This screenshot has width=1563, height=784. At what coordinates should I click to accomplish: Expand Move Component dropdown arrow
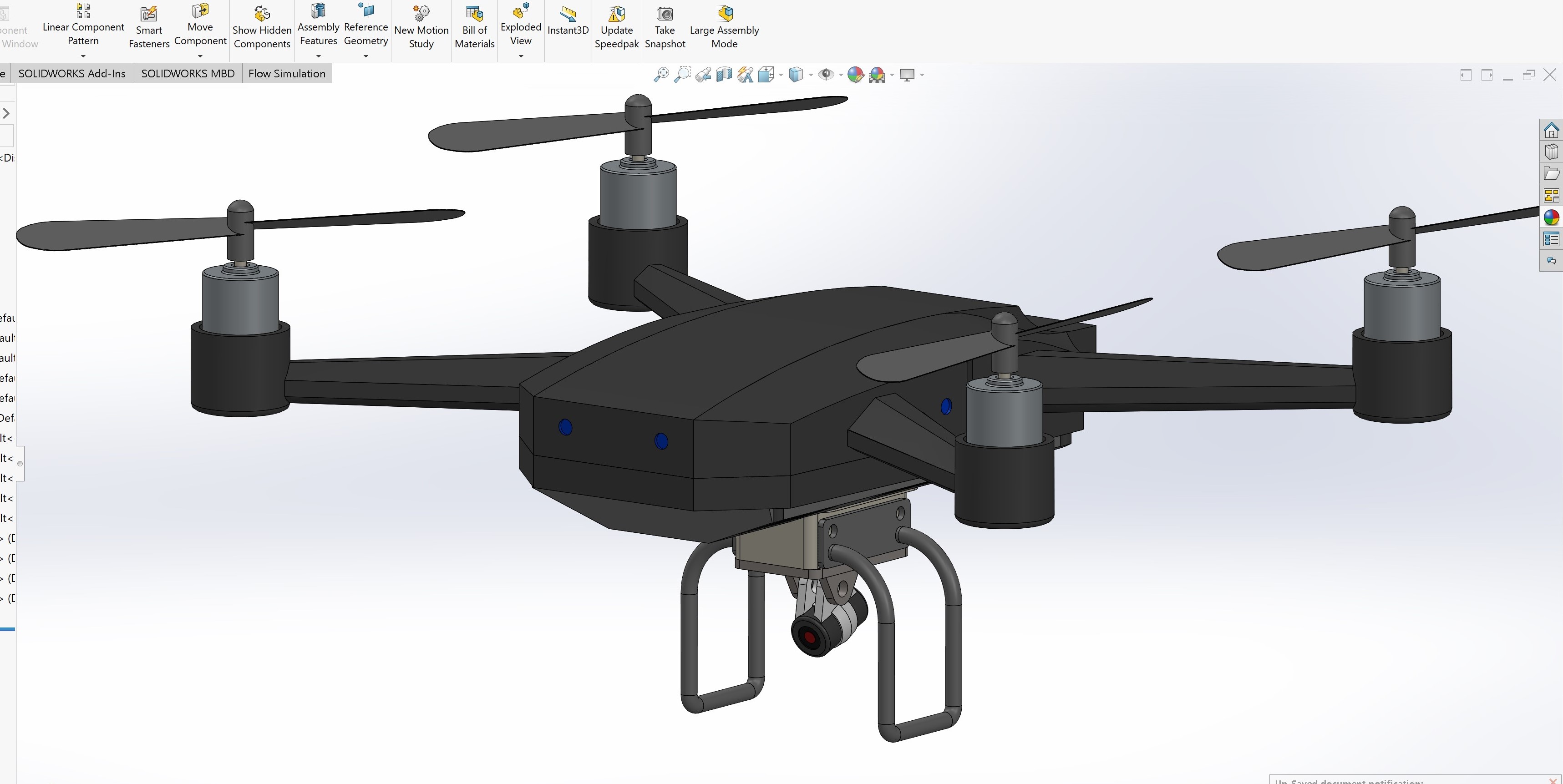[200, 56]
